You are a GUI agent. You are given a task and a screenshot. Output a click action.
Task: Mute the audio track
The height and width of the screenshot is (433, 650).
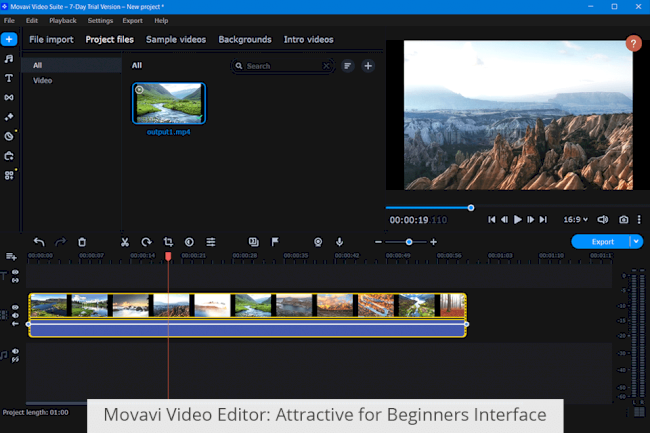click(15, 351)
